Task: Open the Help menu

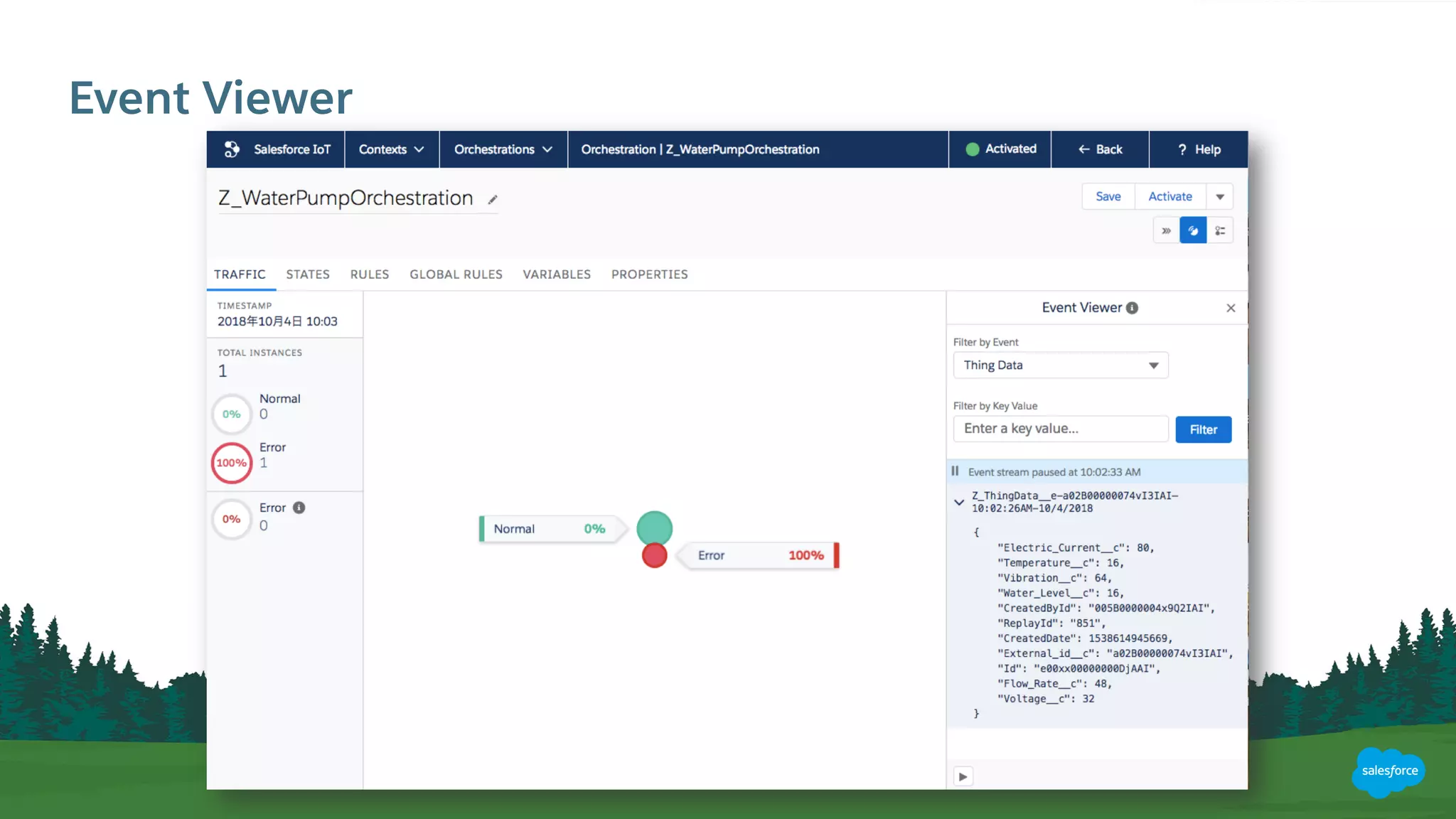Action: click(x=1199, y=149)
